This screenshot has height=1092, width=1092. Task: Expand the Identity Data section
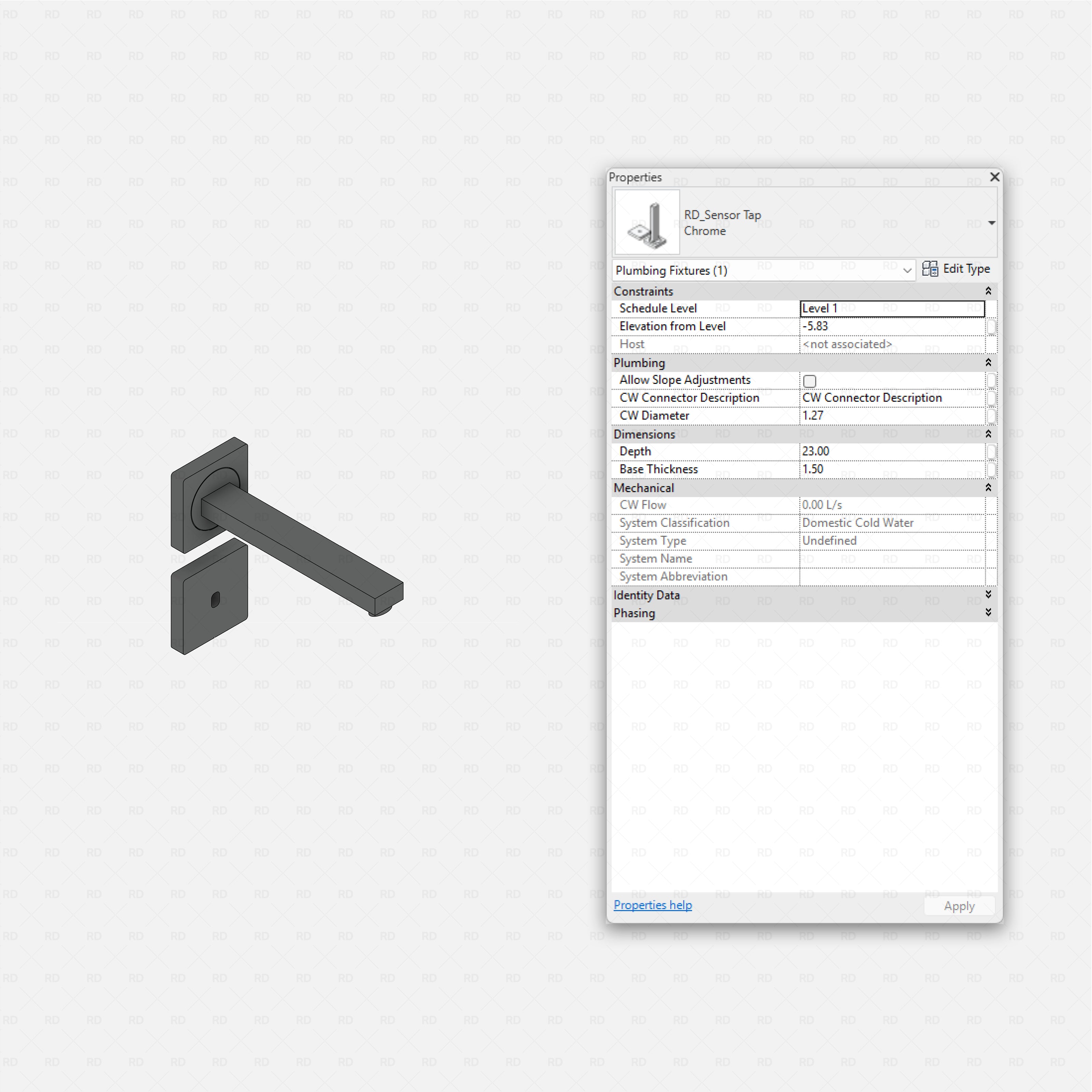(988, 594)
